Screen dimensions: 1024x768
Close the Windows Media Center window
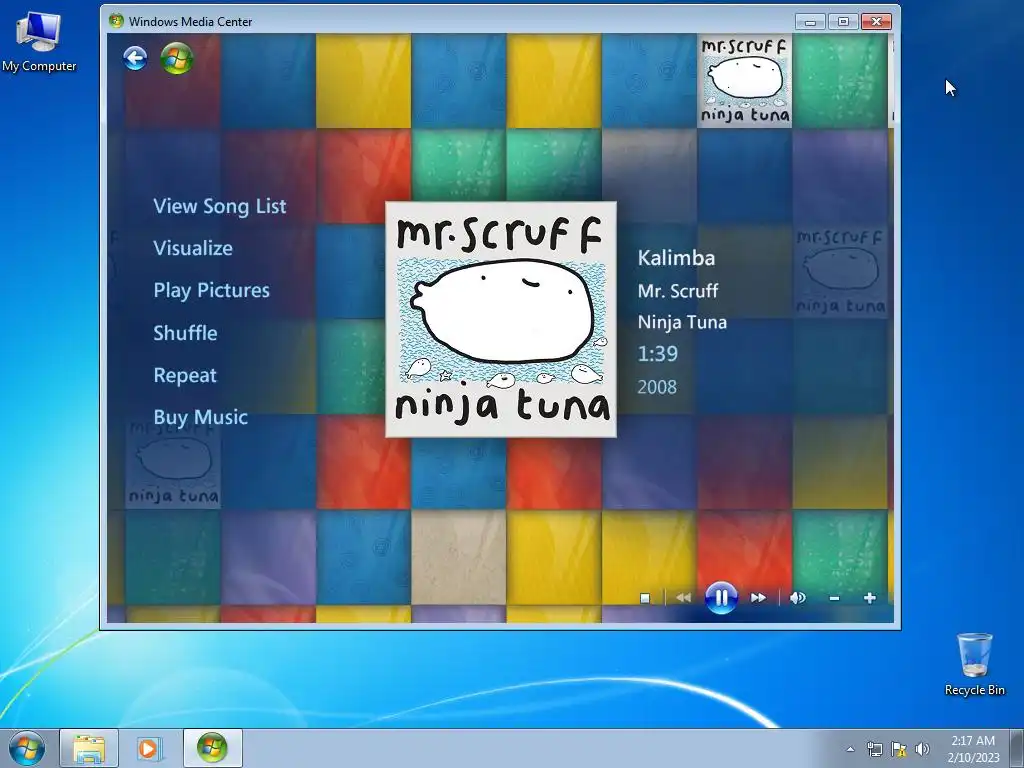876,22
